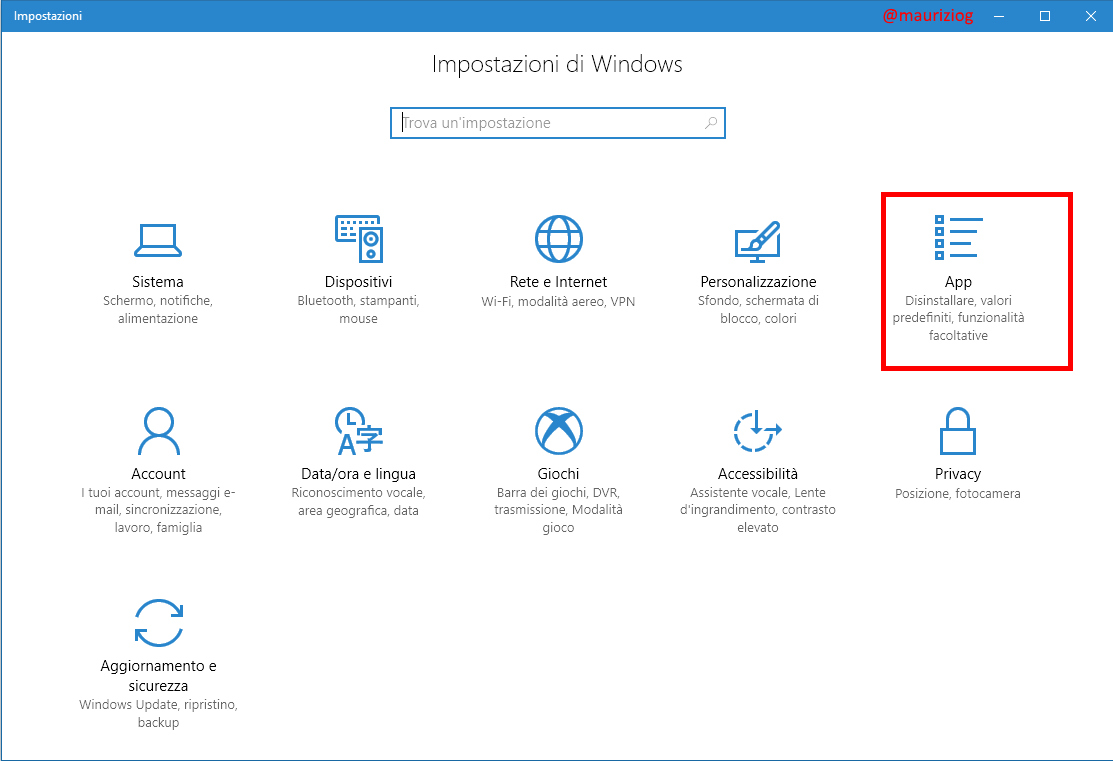Image resolution: width=1113 pixels, height=761 pixels.
Task: Click the 'App' category title
Action: 958,282
